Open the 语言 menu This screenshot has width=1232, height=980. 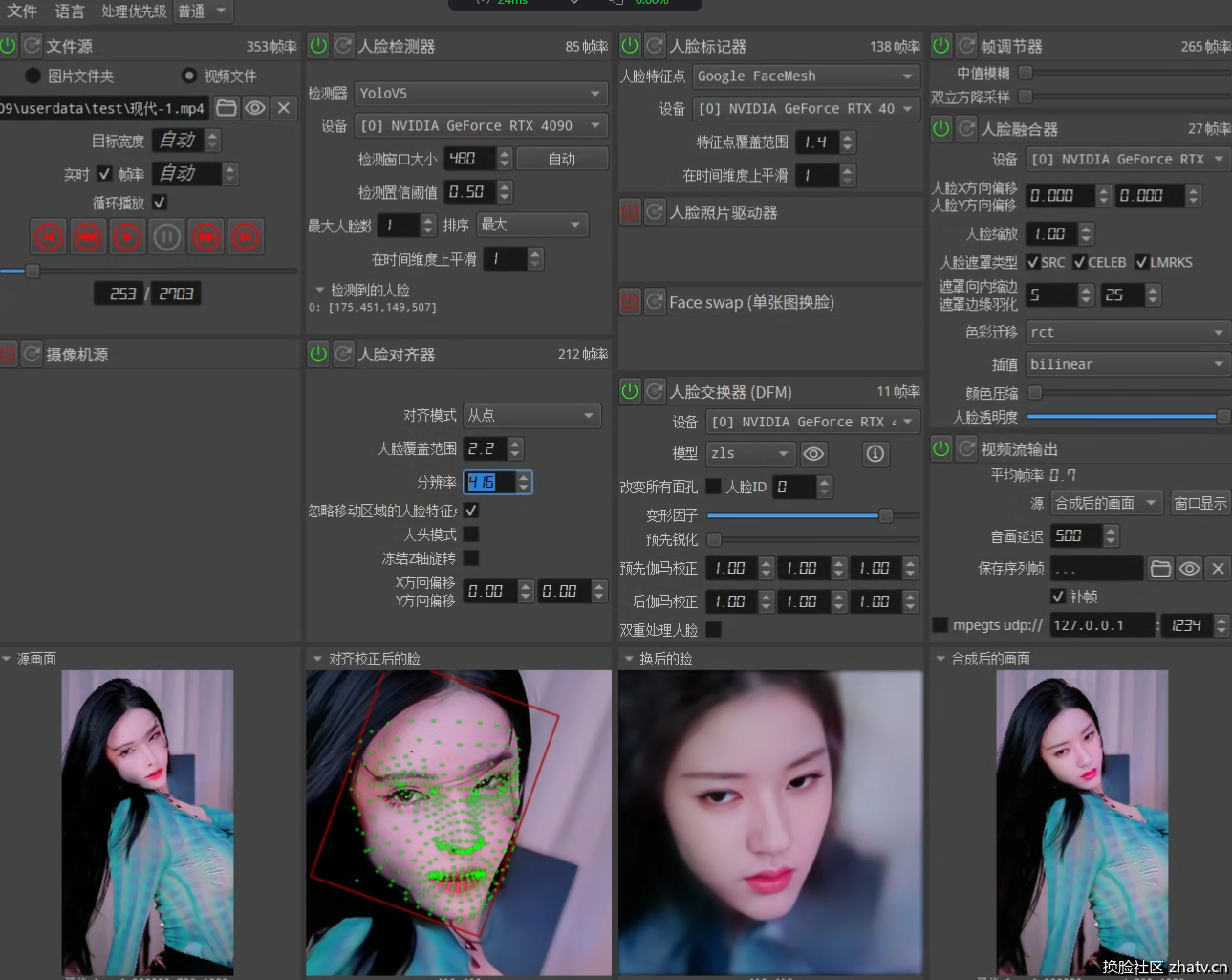(x=70, y=11)
